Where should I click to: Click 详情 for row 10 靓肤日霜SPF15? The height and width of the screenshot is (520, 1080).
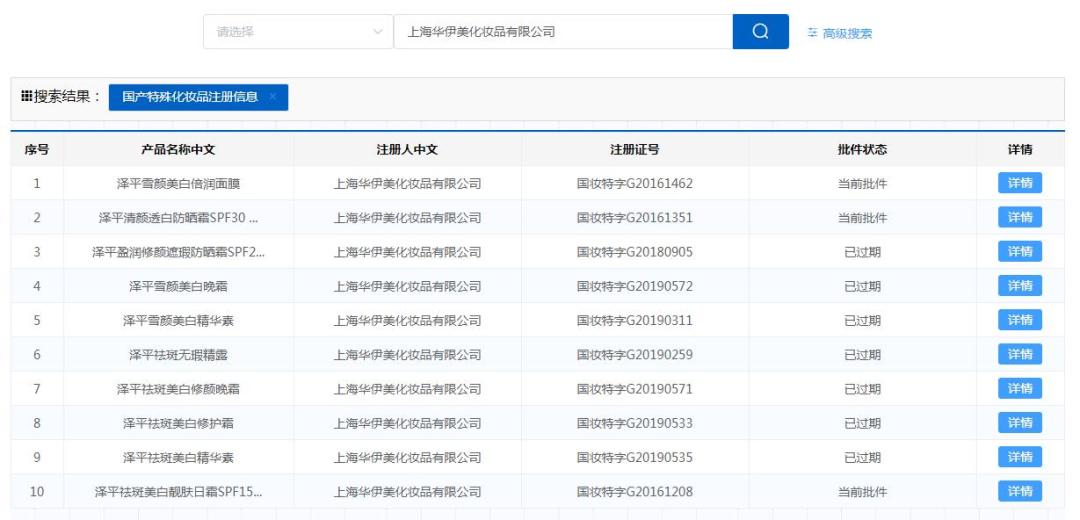click(x=1020, y=491)
